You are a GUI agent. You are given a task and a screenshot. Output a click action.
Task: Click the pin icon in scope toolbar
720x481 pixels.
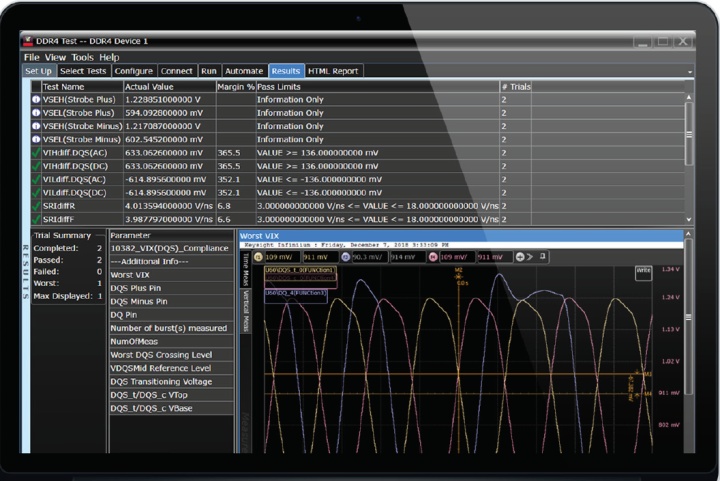[542, 256]
